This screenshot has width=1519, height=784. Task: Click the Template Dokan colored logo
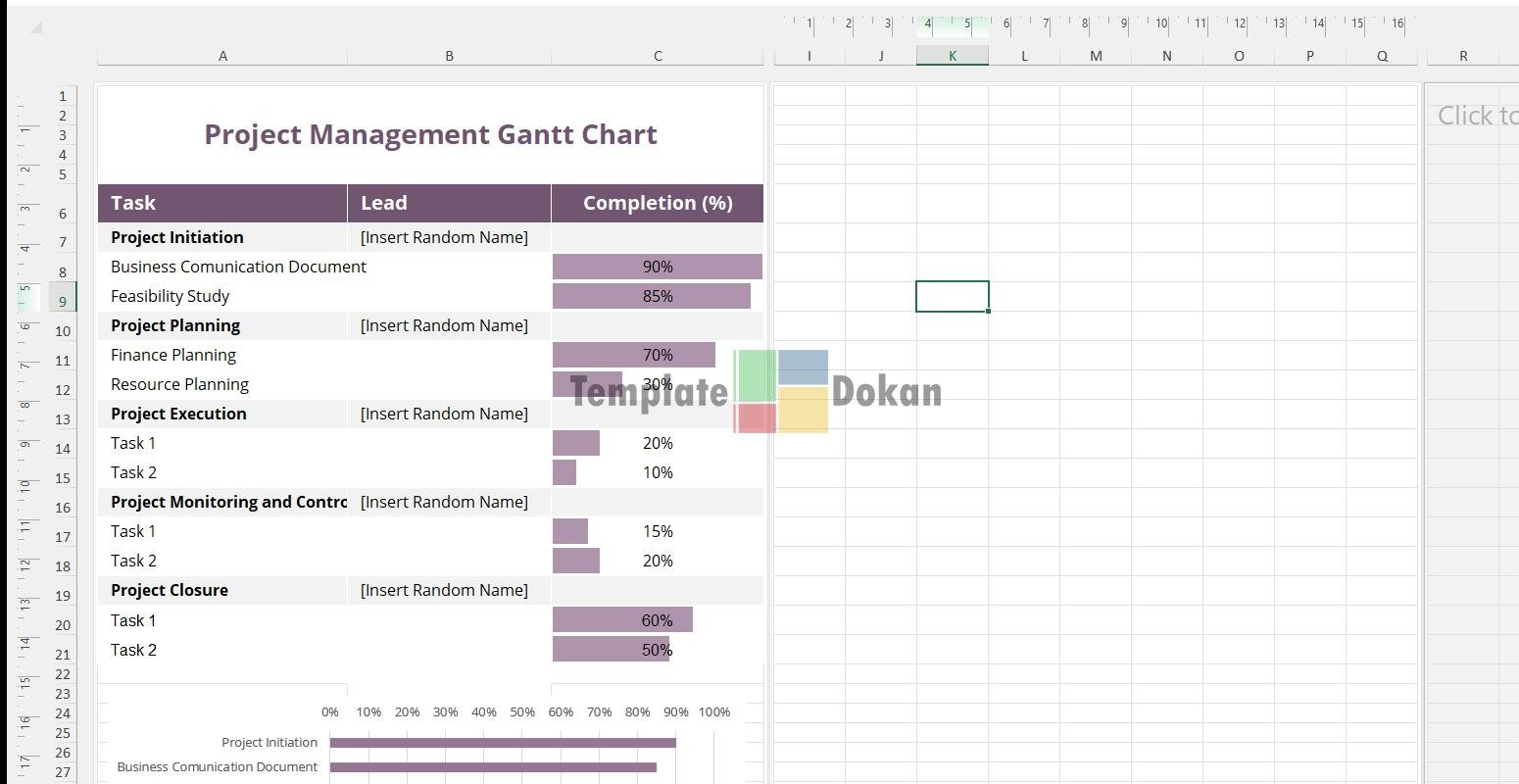click(x=781, y=391)
